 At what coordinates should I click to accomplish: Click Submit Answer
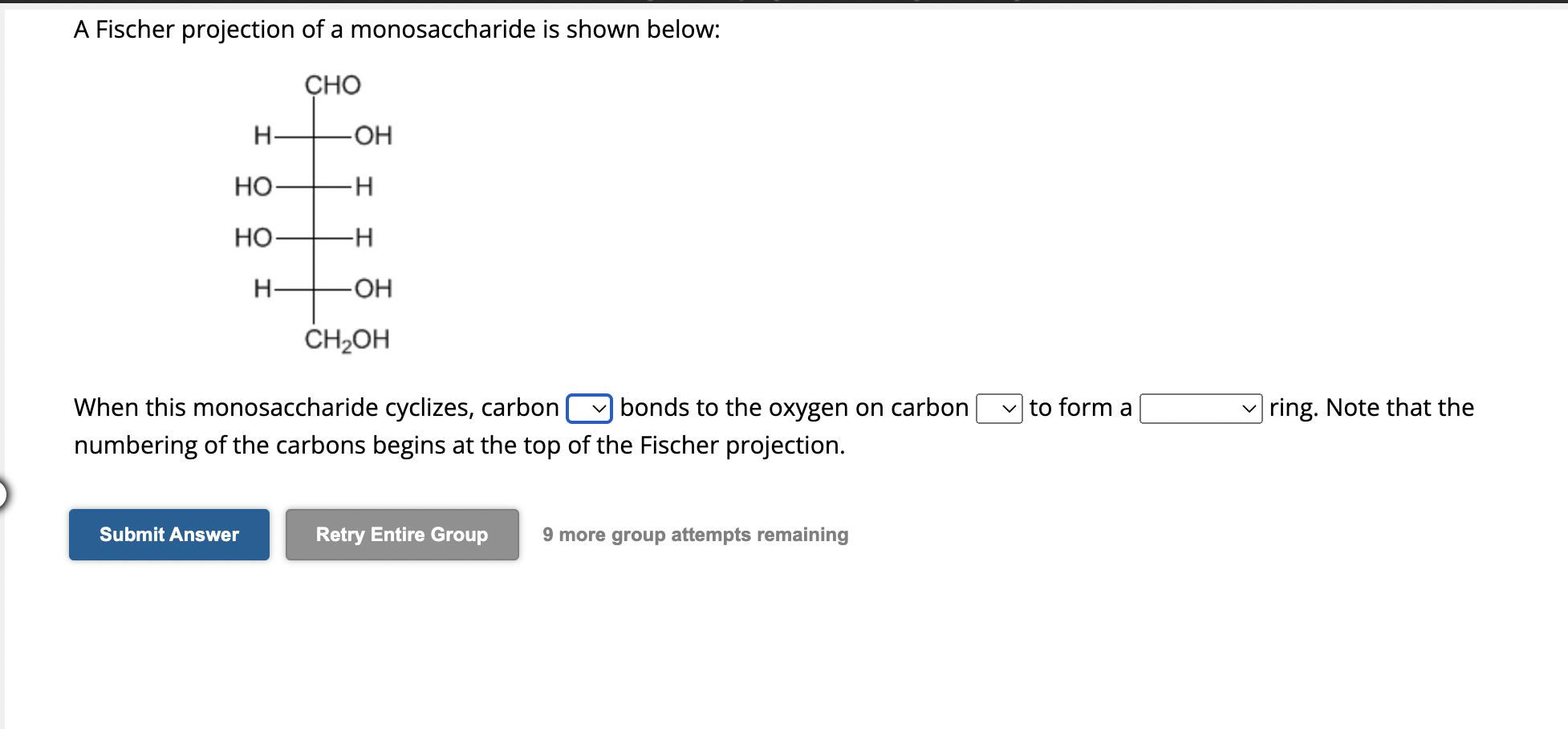169,535
